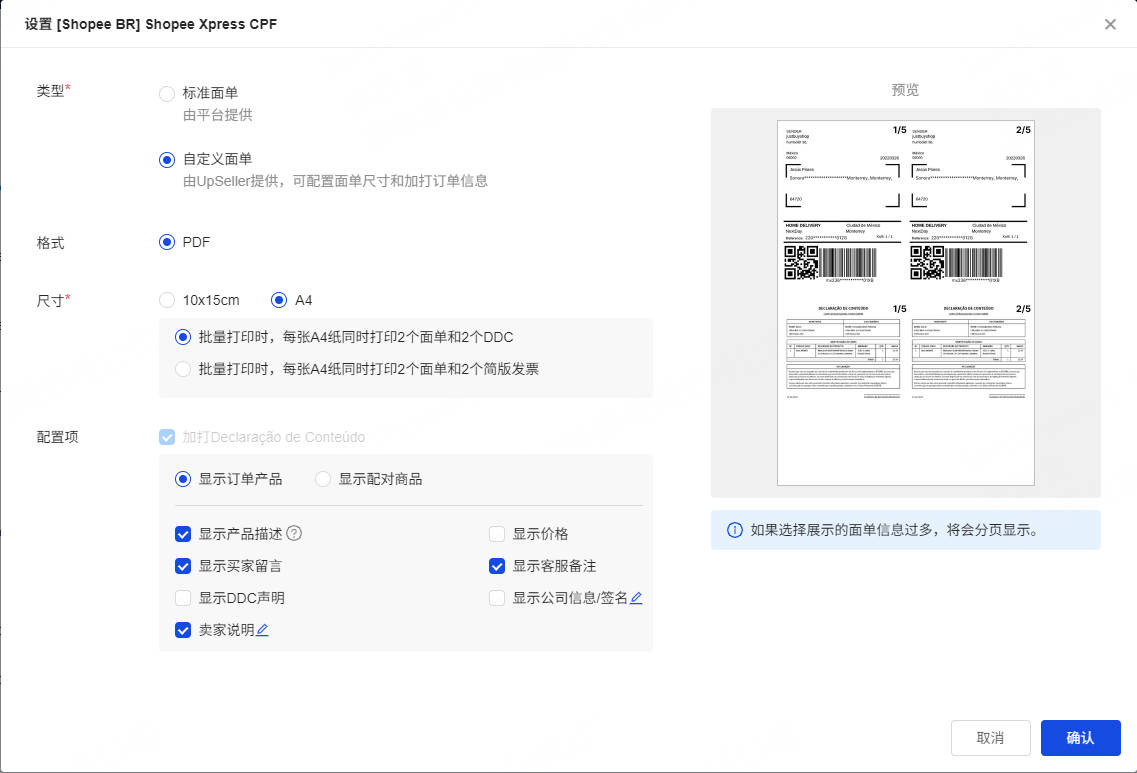1137x773 pixels.
Task: Select 显示配对商品 radio button
Action: coord(323,479)
